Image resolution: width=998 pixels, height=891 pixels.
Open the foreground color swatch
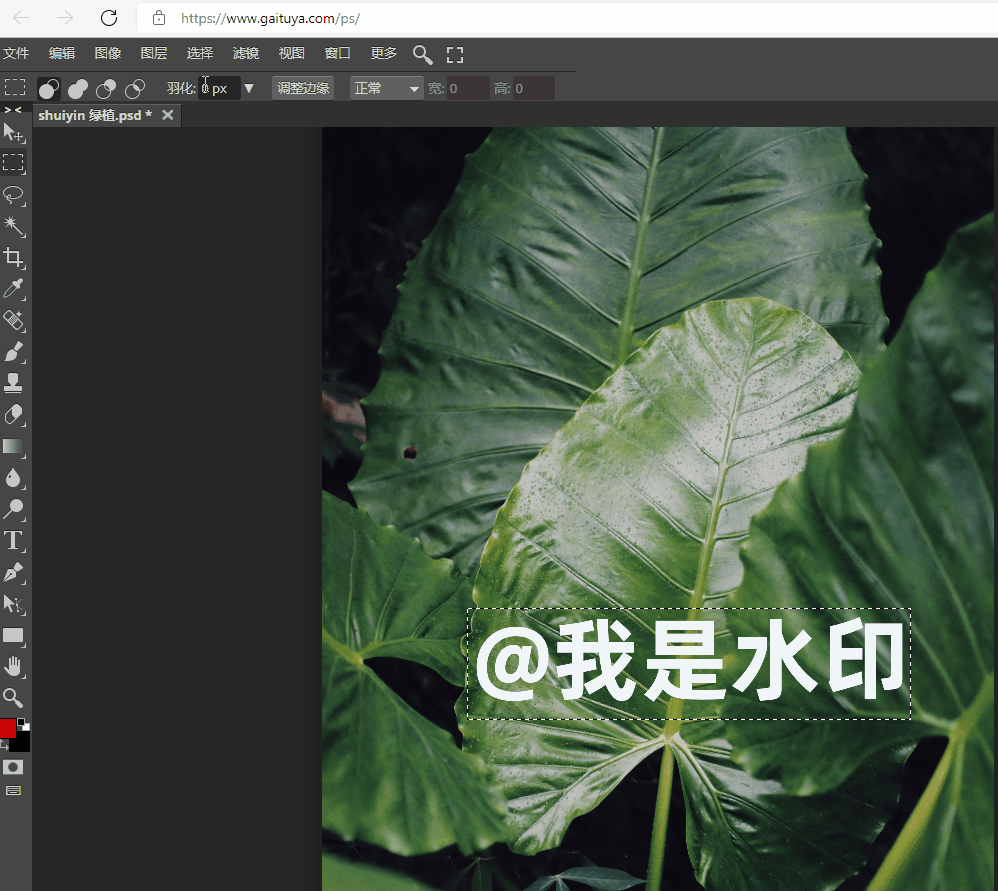click(x=10, y=730)
